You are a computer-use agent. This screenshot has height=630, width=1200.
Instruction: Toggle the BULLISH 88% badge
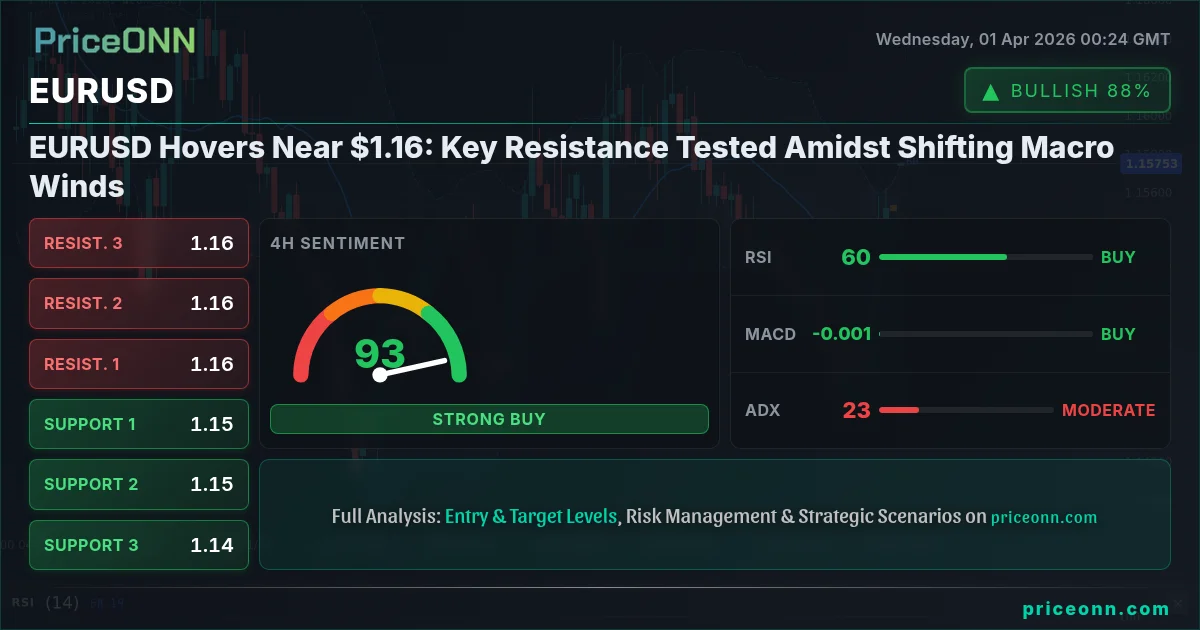coord(1066,90)
